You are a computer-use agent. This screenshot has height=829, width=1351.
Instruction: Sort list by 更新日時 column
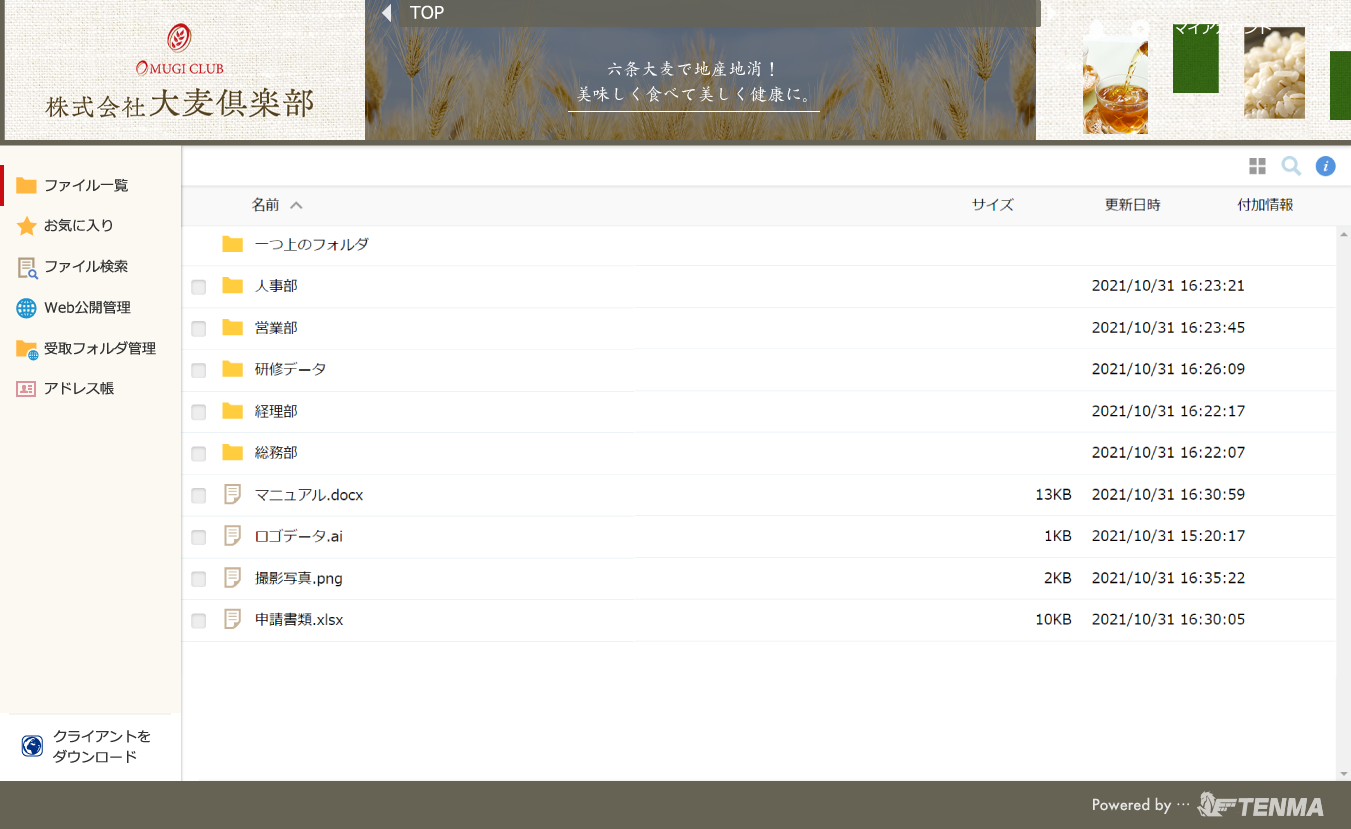point(1132,205)
